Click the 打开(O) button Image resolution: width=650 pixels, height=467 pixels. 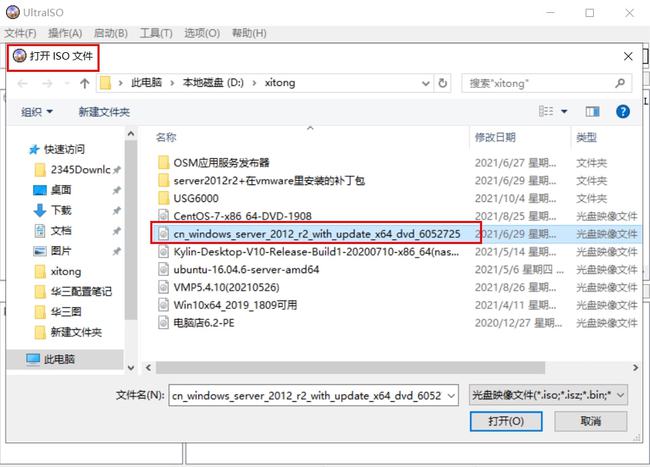506,421
